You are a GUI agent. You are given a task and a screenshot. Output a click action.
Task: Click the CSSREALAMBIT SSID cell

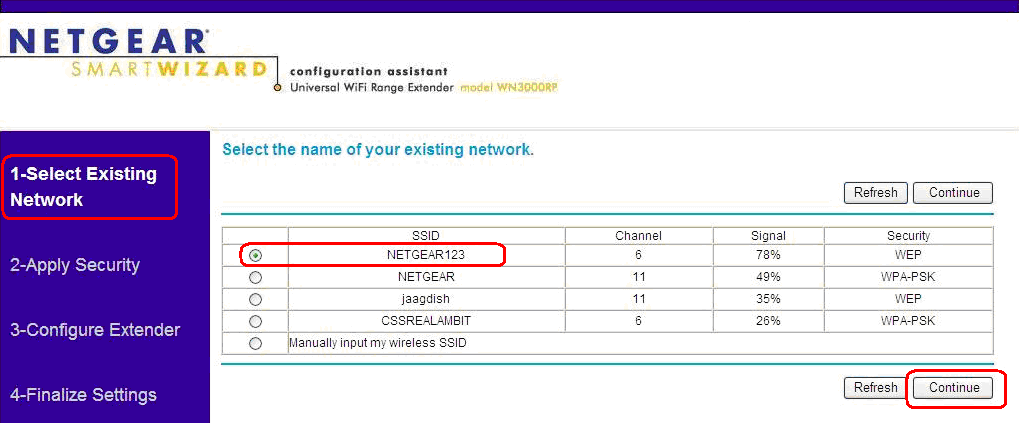426,322
